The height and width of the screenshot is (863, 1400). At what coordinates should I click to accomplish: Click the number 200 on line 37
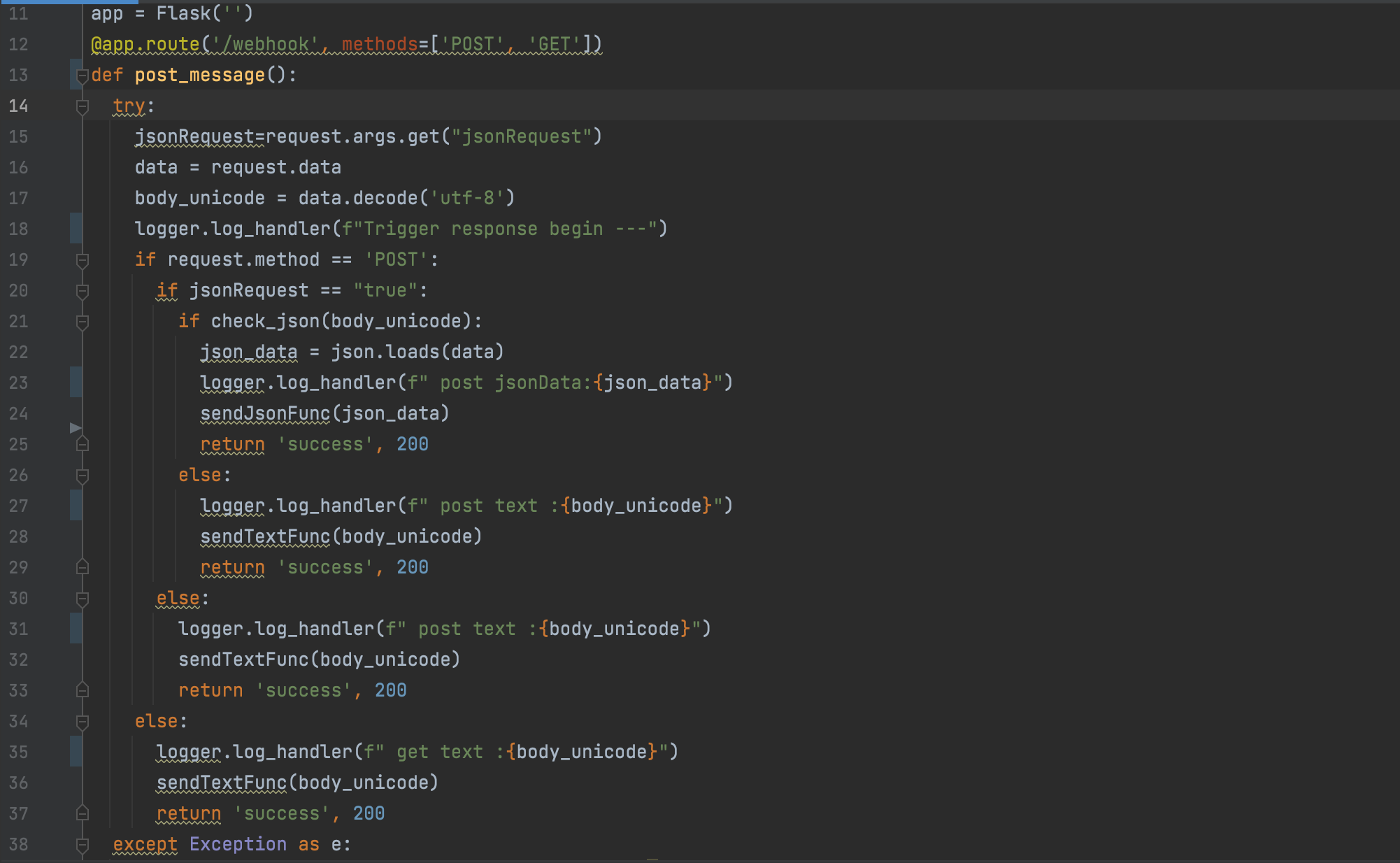point(369,813)
